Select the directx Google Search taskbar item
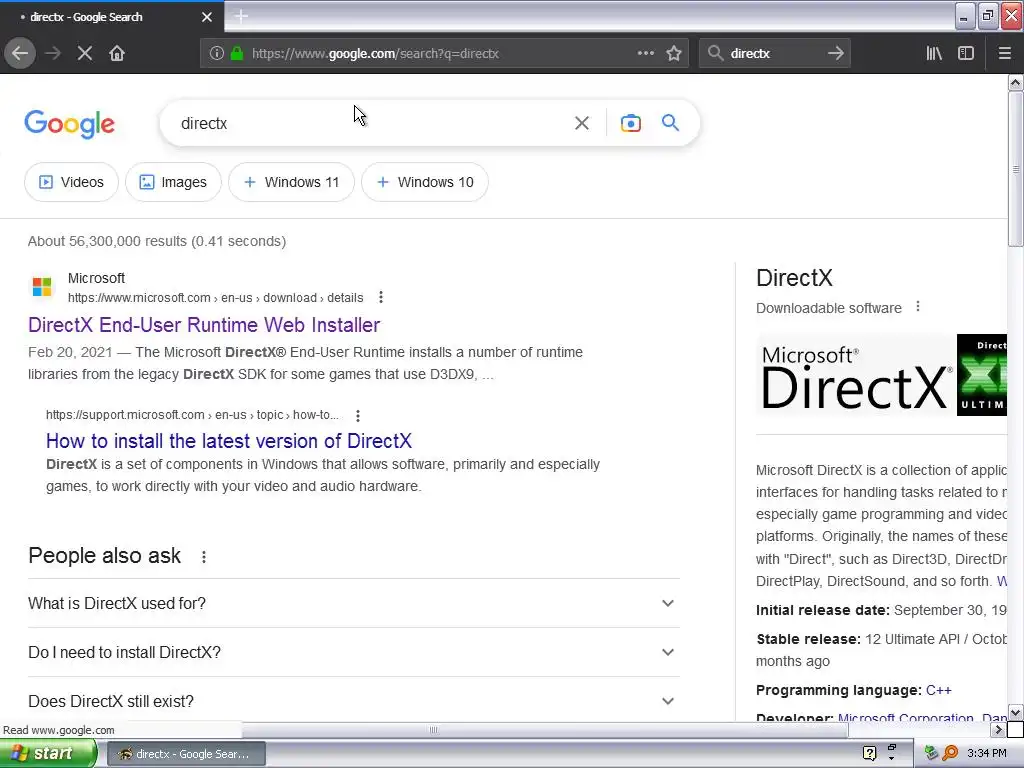Screen dimensions: 1024x768 pyautogui.click(x=186, y=754)
